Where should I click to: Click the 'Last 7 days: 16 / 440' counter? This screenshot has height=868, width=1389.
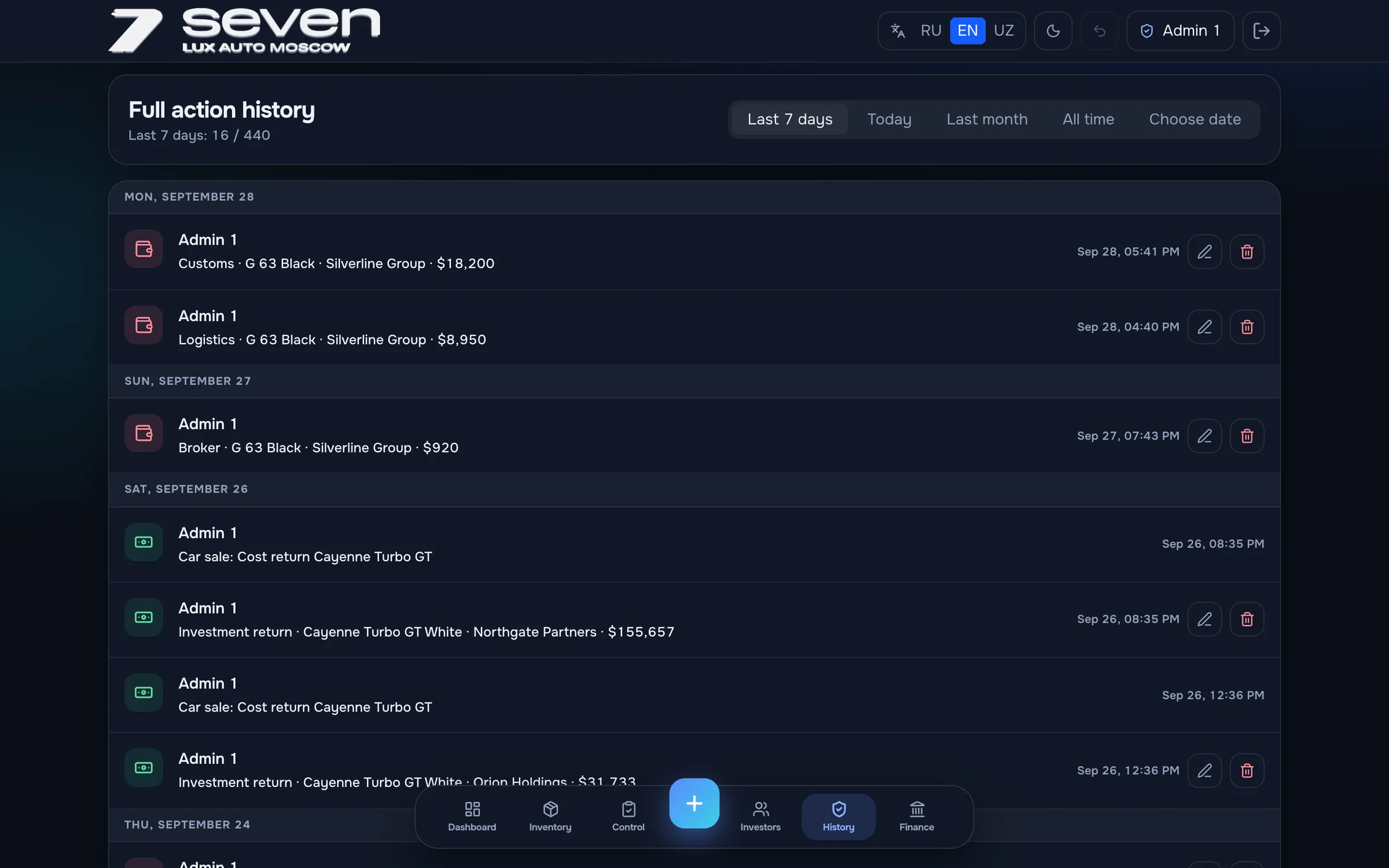click(x=199, y=135)
